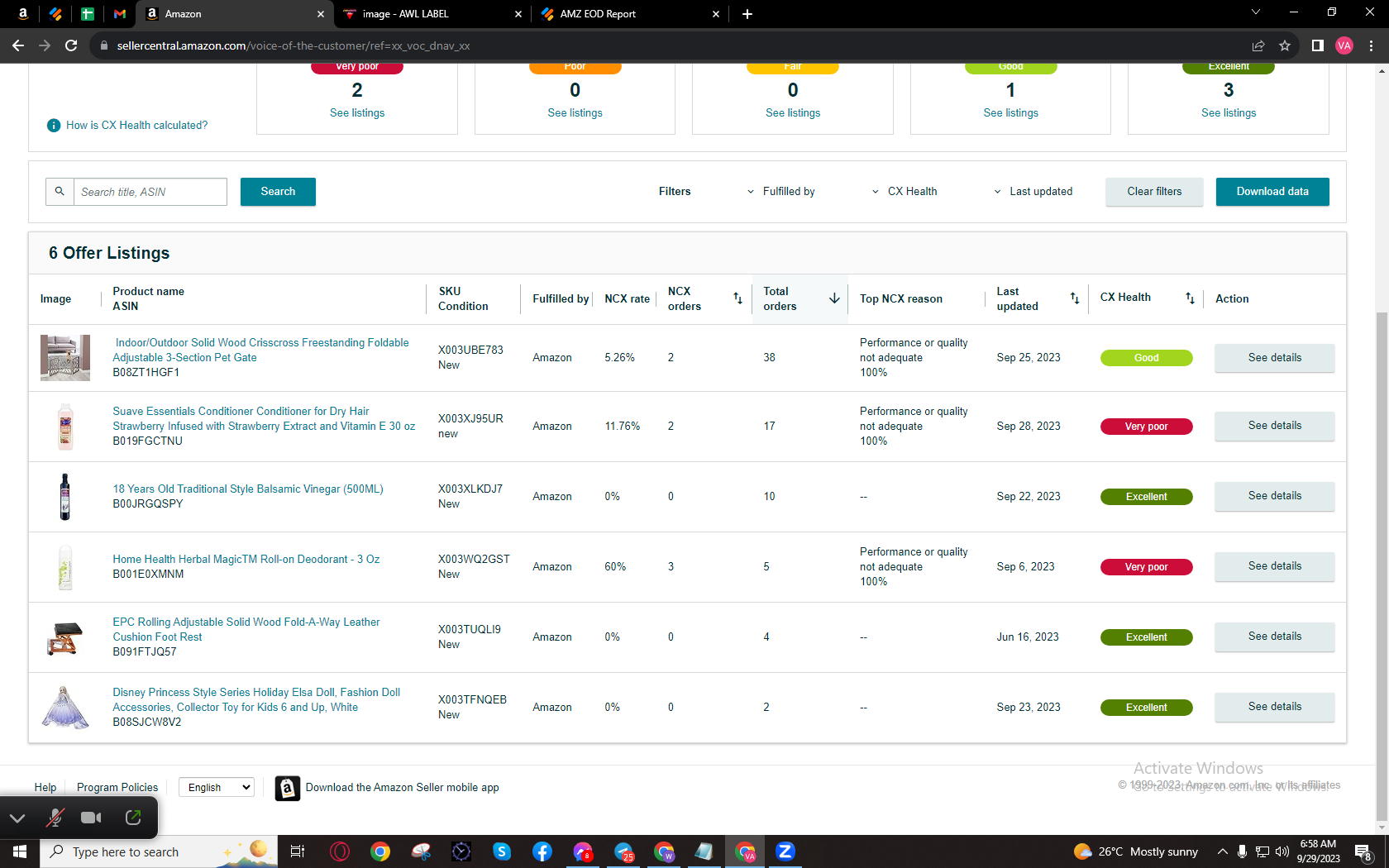Click the Good CX Health badge for Pet Gate

click(x=1146, y=358)
